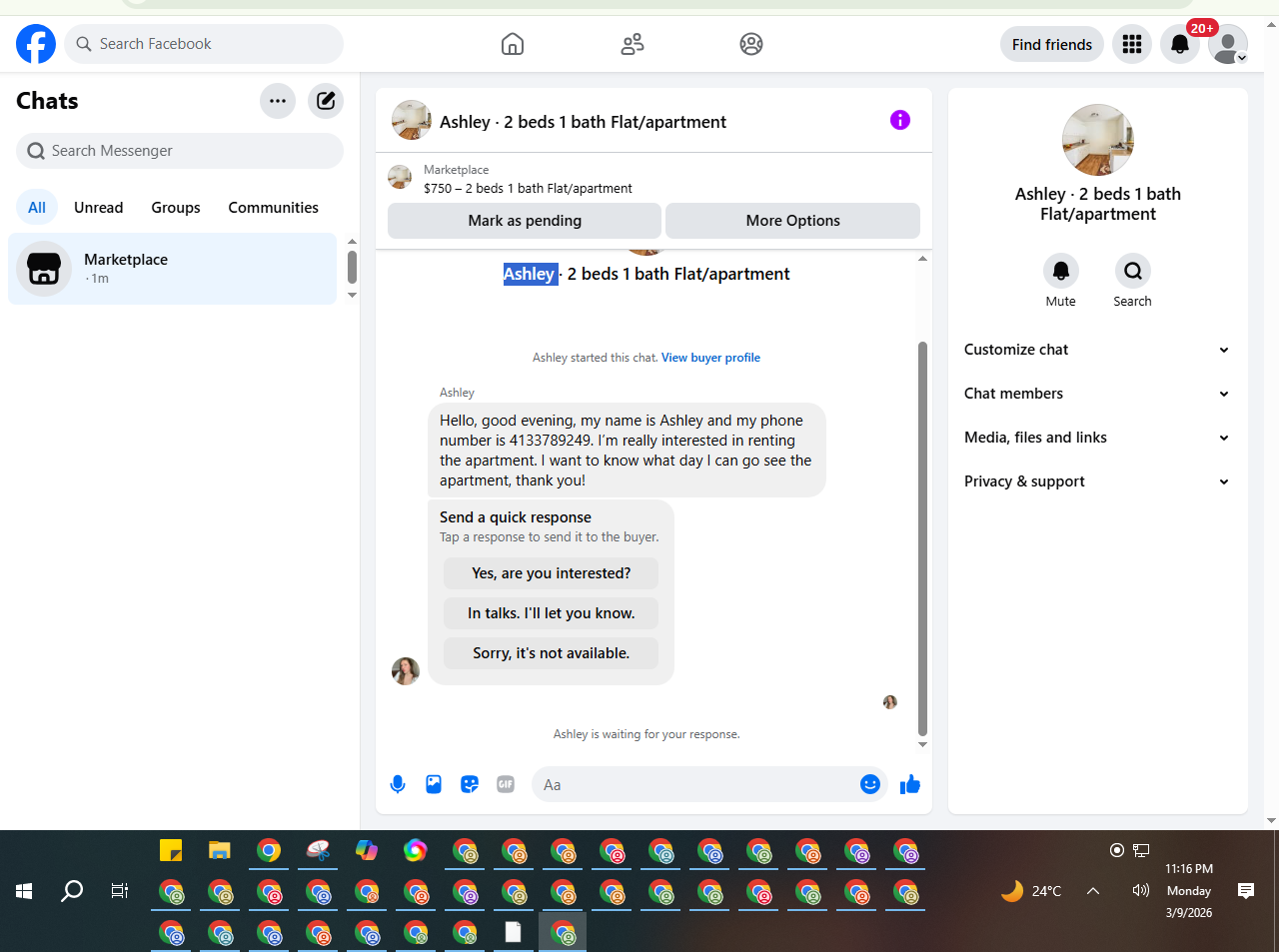This screenshot has height=952, width=1279.
Task: Go to the Home feed icon
Action: pos(513,44)
